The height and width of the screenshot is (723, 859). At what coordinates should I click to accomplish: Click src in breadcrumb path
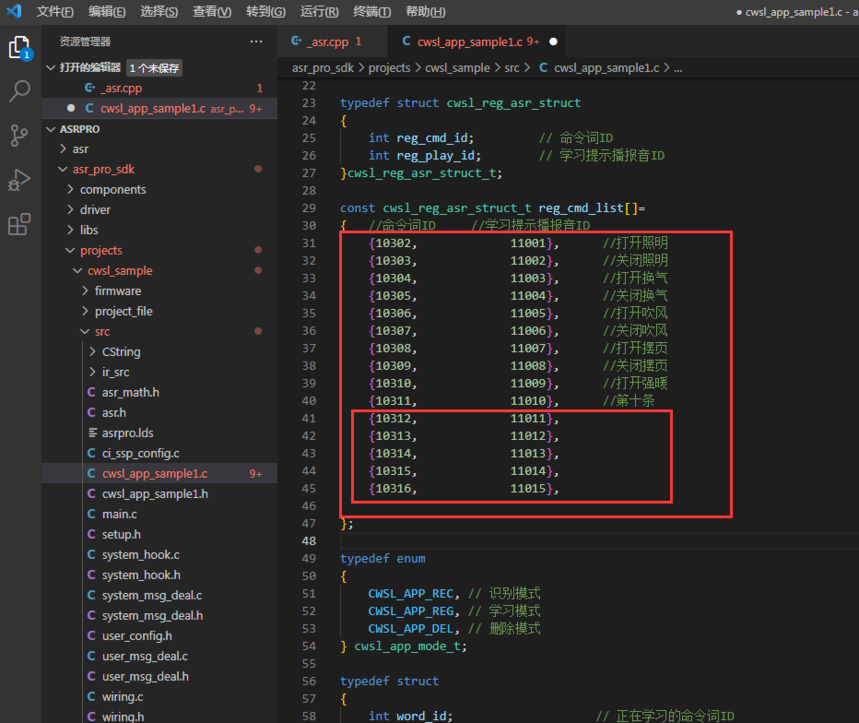[512, 68]
